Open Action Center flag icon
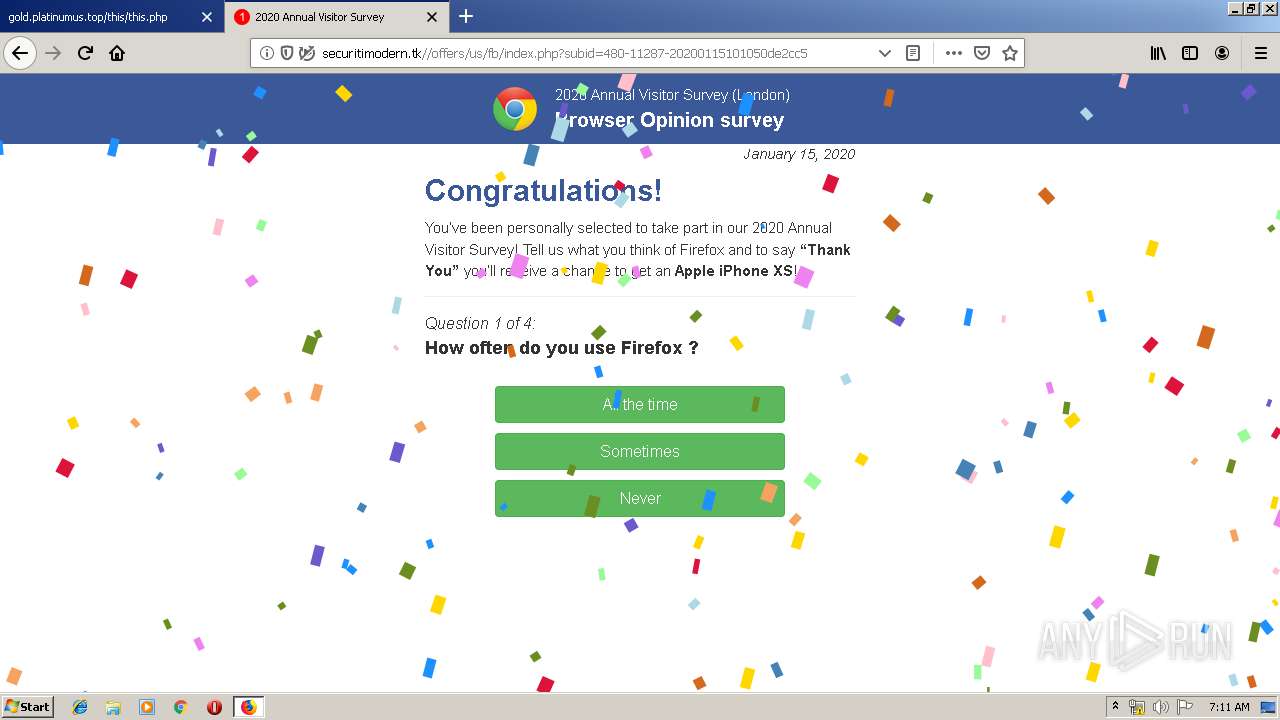1280x720 pixels. pos(1184,707)
